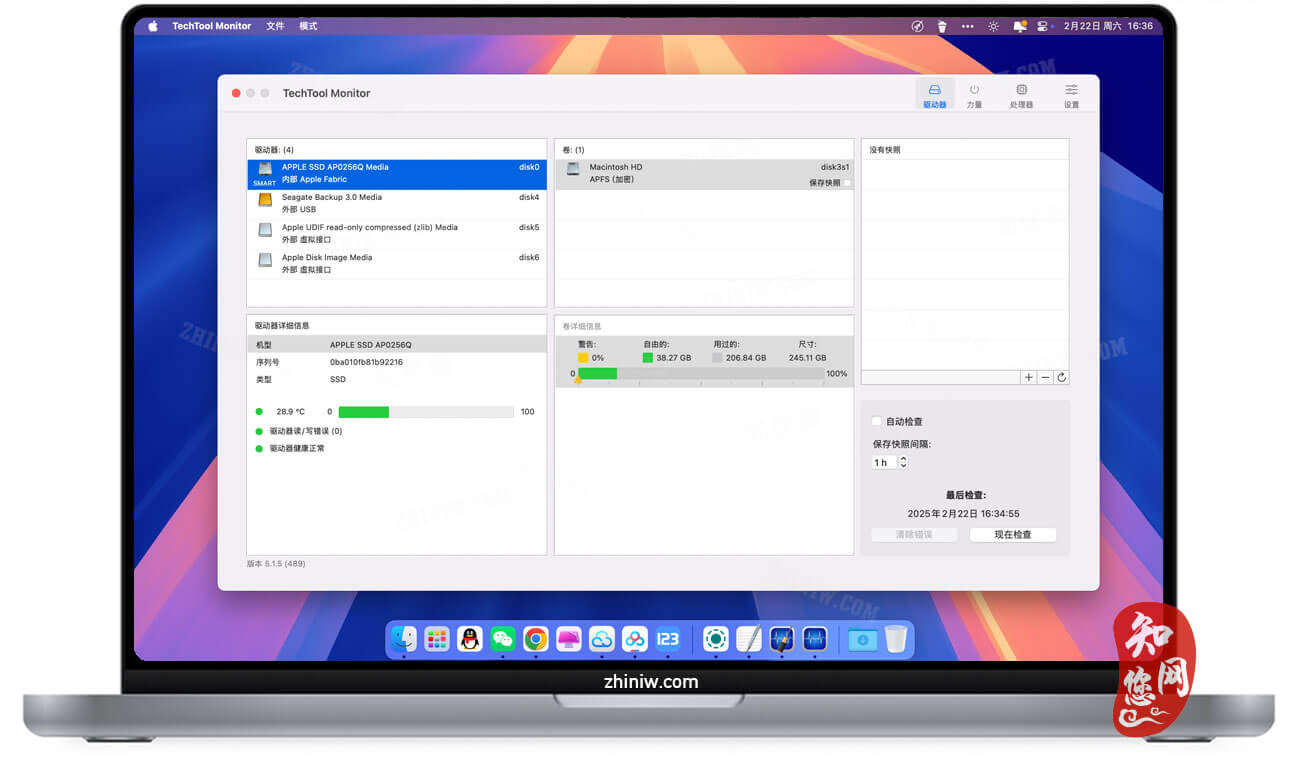Viewport: 1298px width, 779px height.
Task: Click the snapshot interval up-down control
Action: [902, 462]
